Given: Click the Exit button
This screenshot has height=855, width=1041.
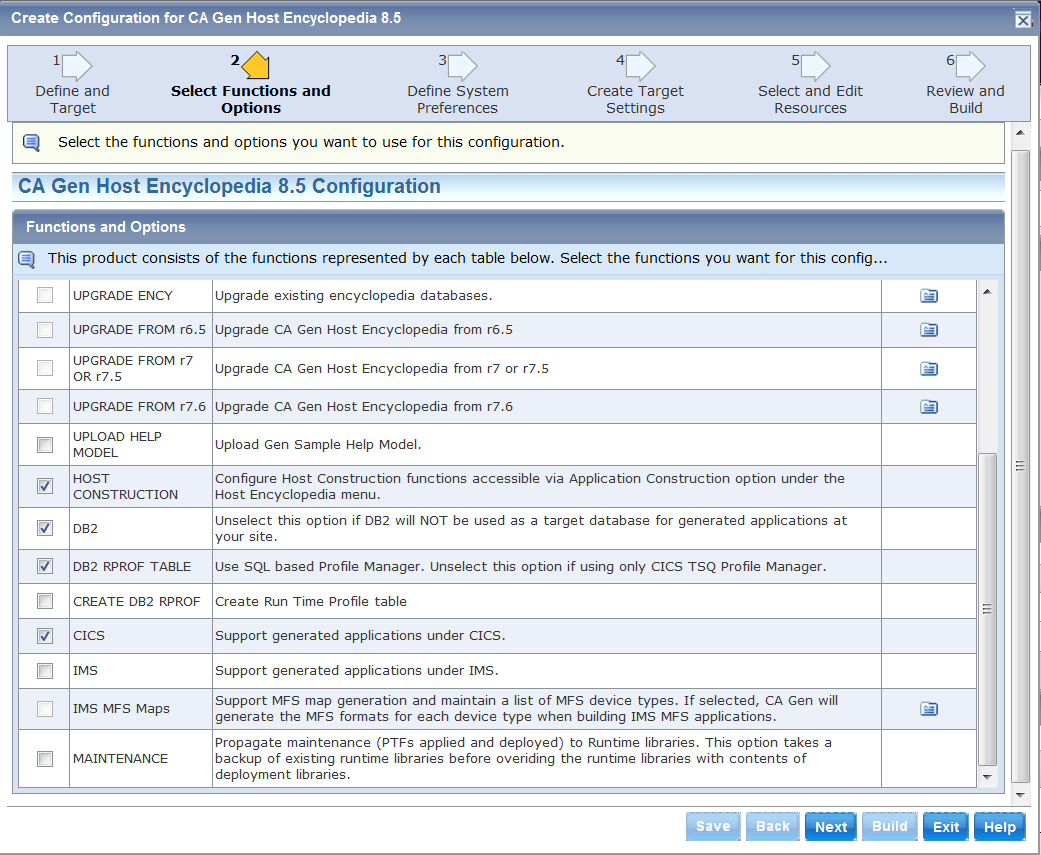Looking at the screenshot, I should tap(946, 827).
